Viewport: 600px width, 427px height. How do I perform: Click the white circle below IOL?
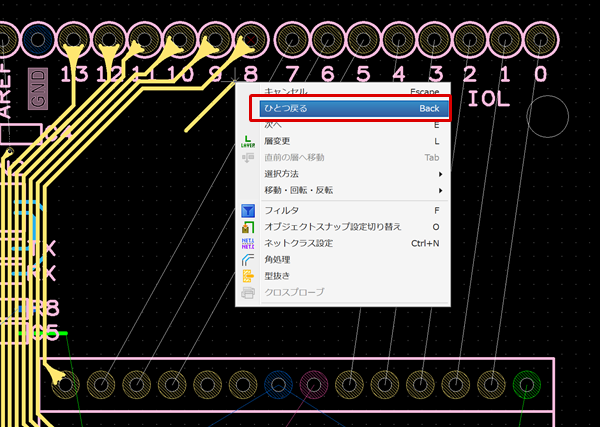click(x=548, y=116)
